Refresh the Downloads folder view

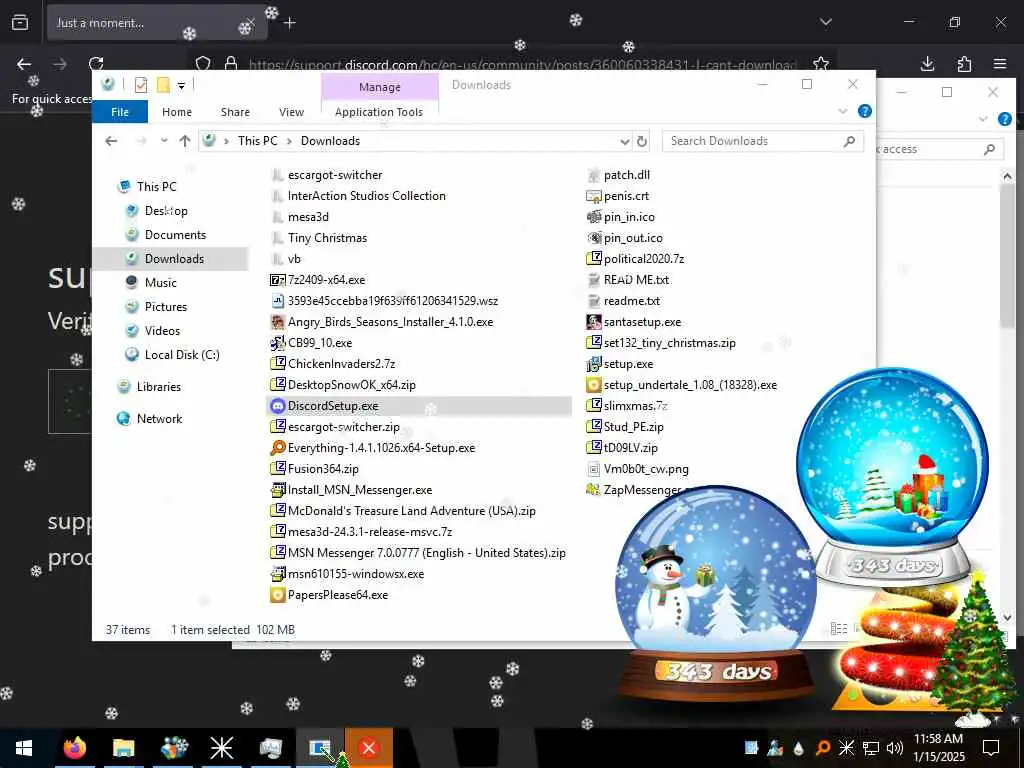click(642, 141)
